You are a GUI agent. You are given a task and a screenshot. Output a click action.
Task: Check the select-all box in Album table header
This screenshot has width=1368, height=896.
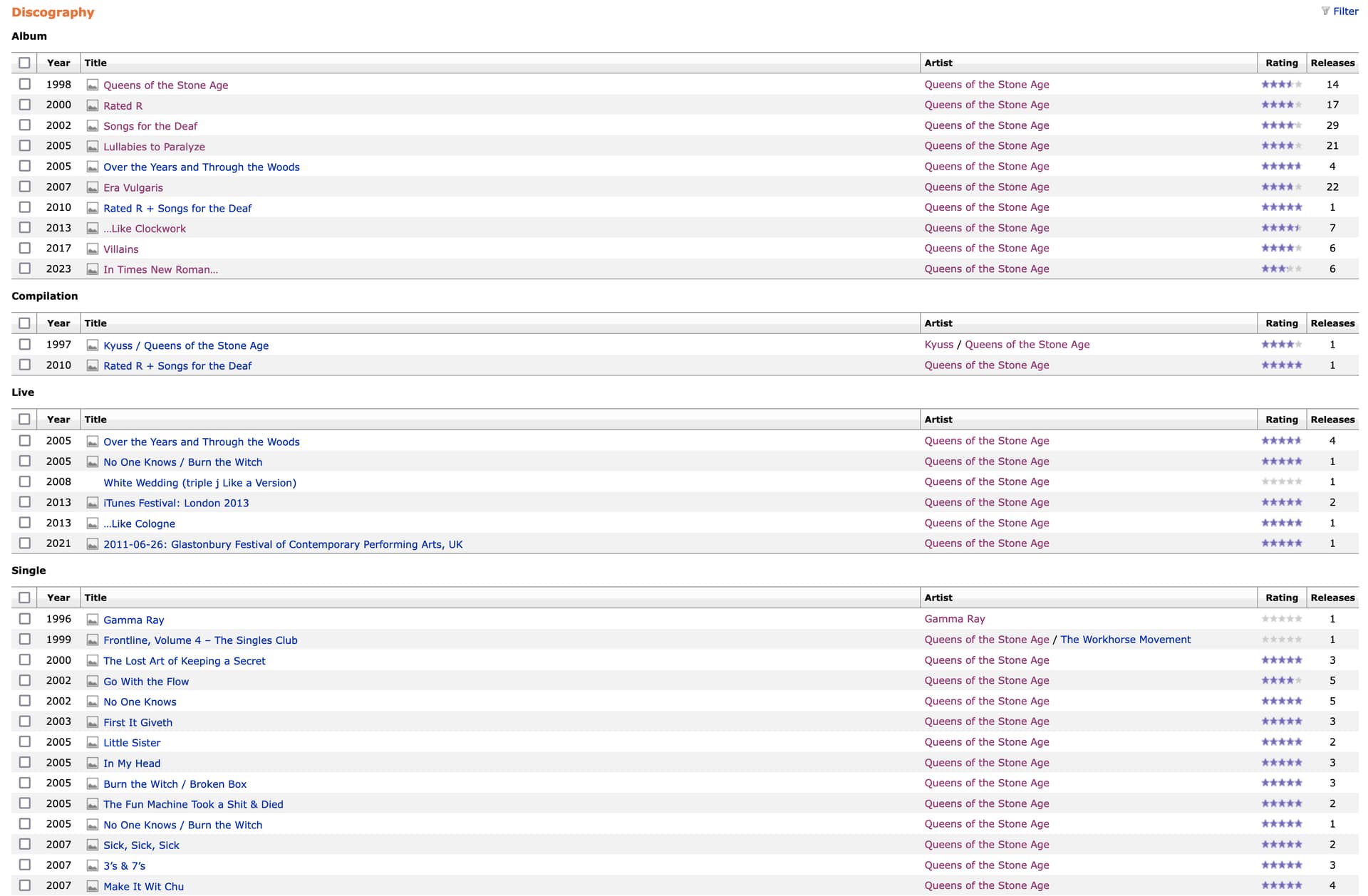[x=24, y=63]
